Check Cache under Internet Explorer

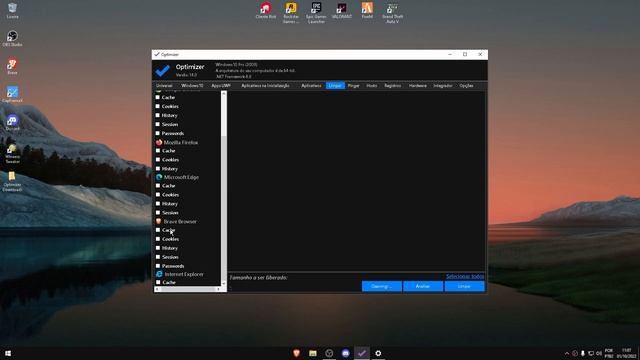tap(158, 282)
